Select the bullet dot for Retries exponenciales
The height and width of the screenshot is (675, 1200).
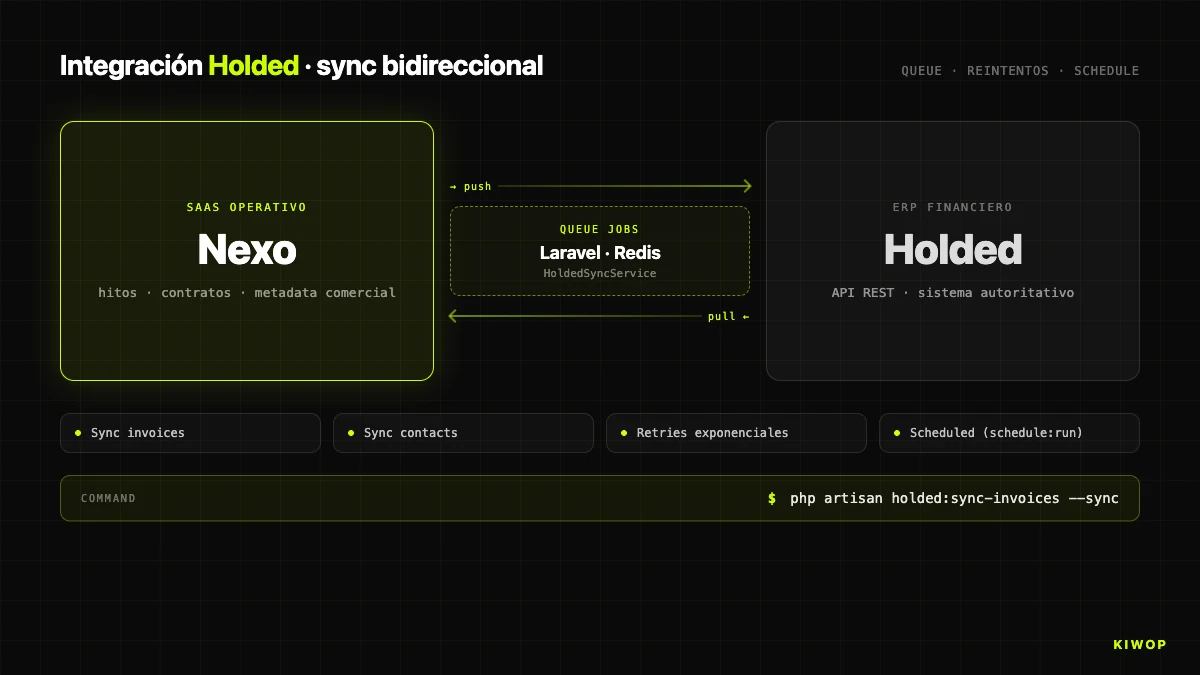624,432
